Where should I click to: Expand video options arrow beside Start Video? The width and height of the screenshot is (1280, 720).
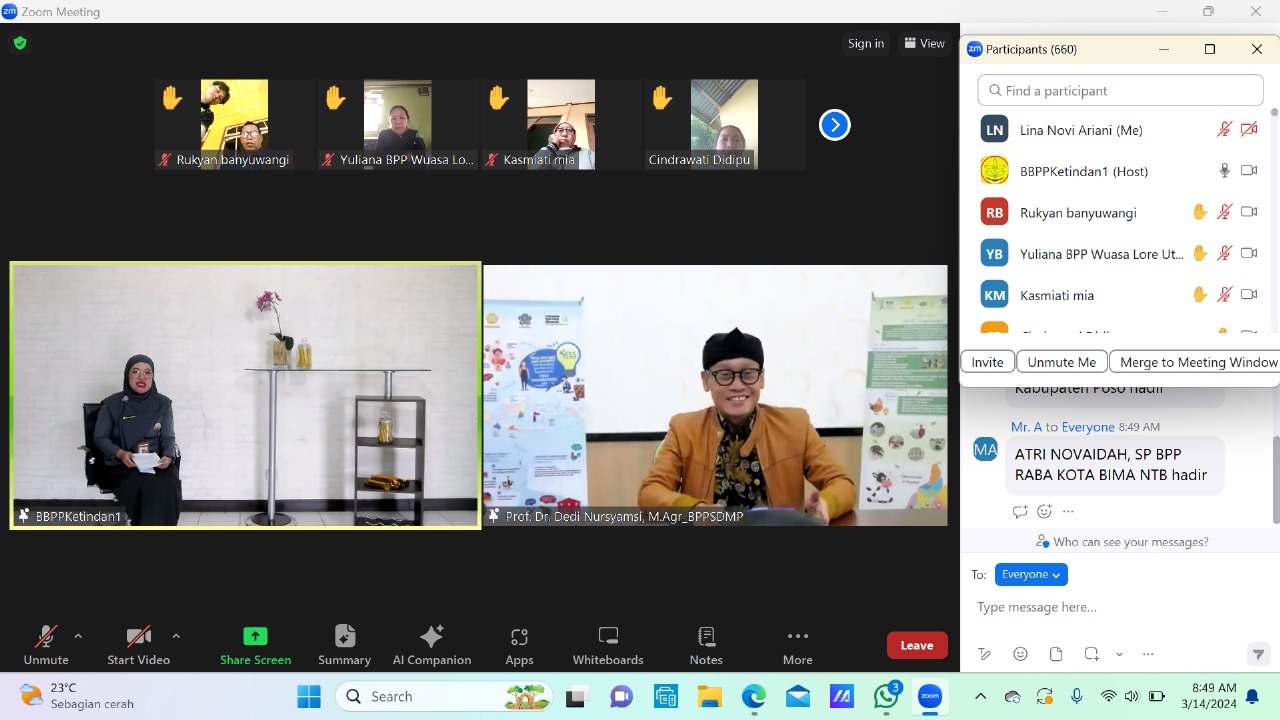click(x=176, y=636)
